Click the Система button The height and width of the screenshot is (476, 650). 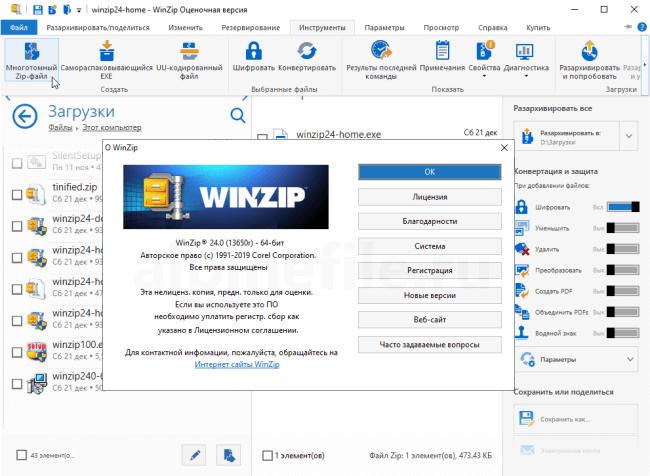coord(429,246)
